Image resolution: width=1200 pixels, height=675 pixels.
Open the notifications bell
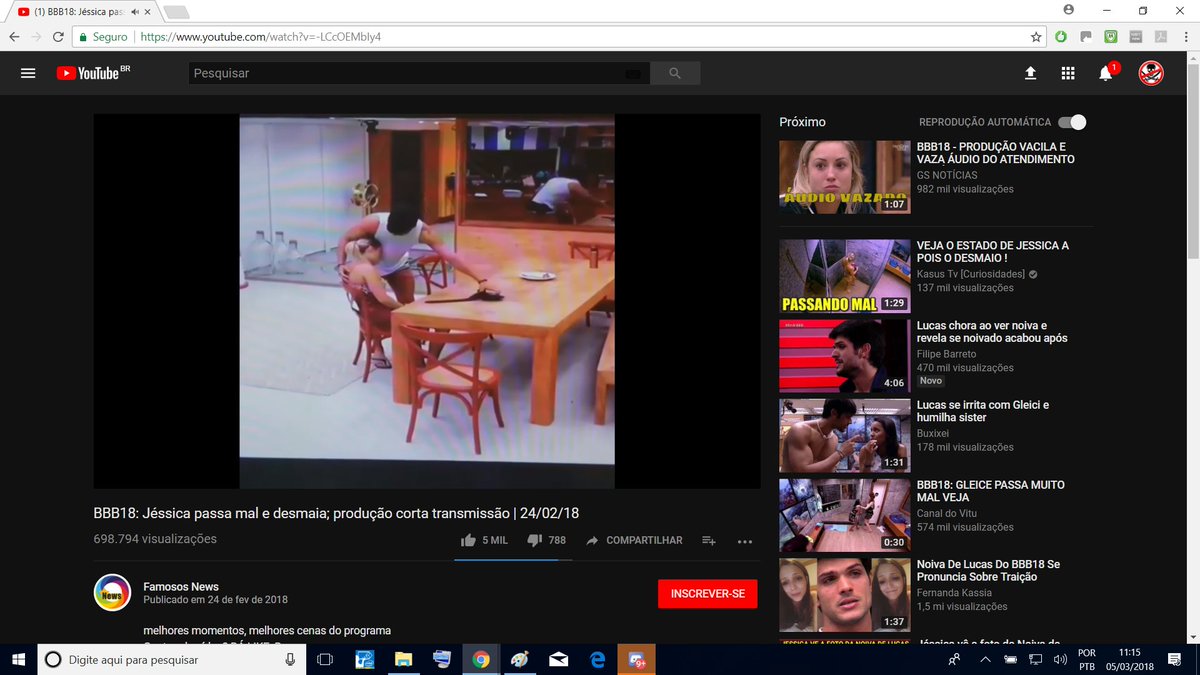[x=1105, y=73]
